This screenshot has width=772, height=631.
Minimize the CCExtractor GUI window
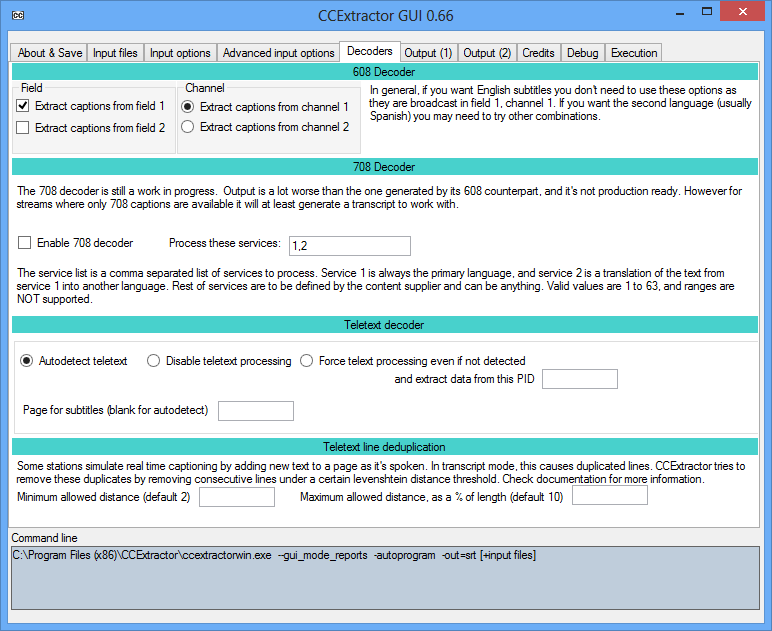pyautogui.click(x=680, y=12)
